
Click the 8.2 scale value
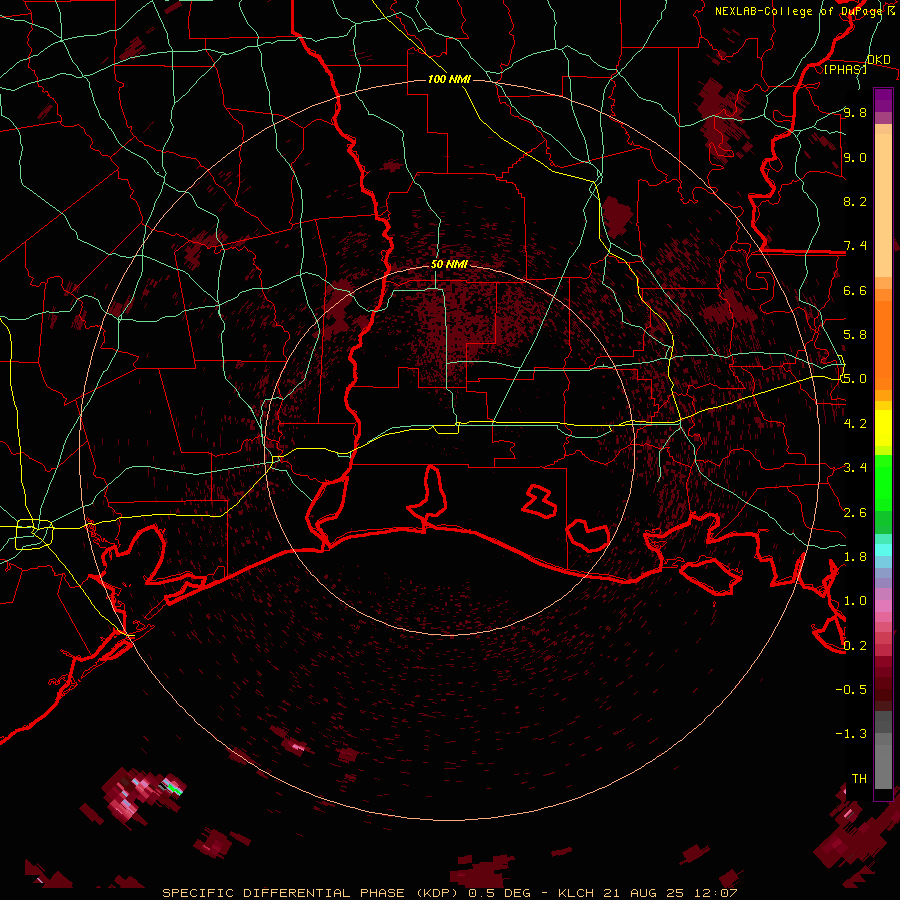point(855,201)
